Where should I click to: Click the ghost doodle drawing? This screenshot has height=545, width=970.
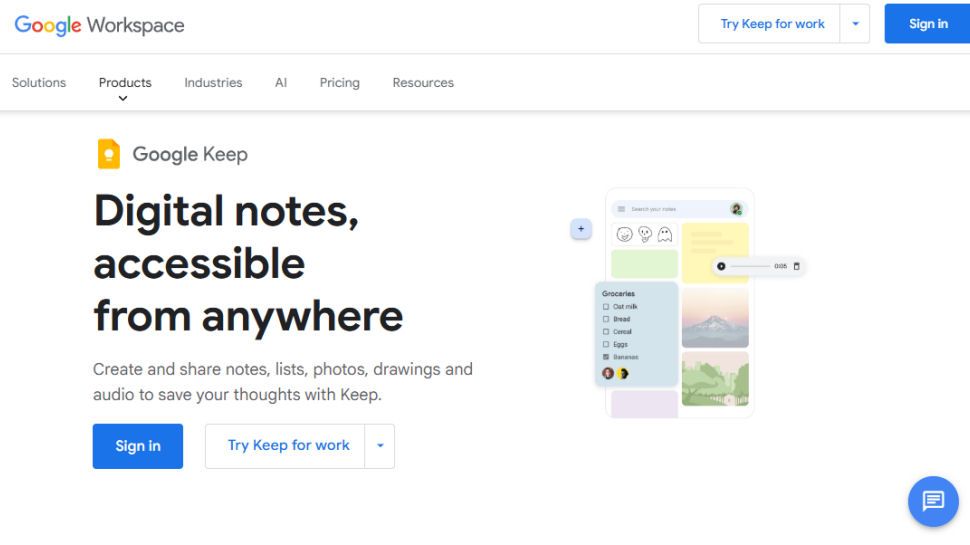664,235
